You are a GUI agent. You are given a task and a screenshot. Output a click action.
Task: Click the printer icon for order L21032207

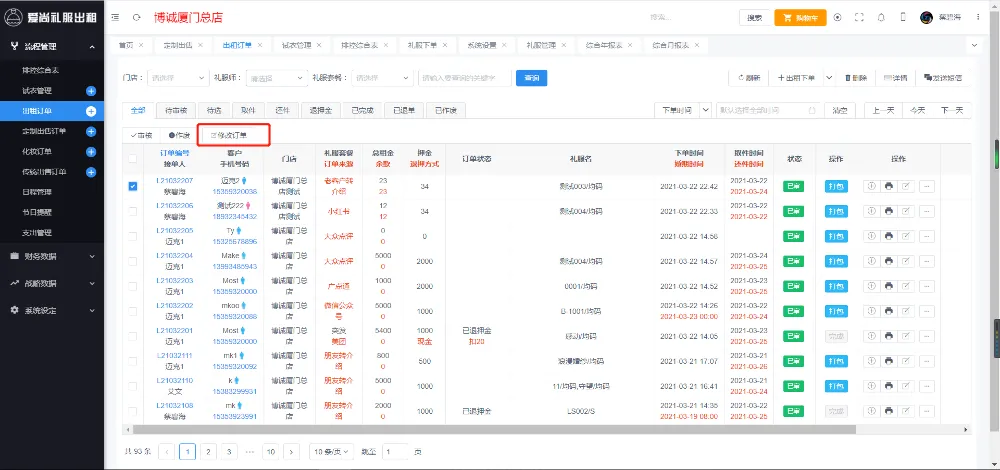coord(888,185)
